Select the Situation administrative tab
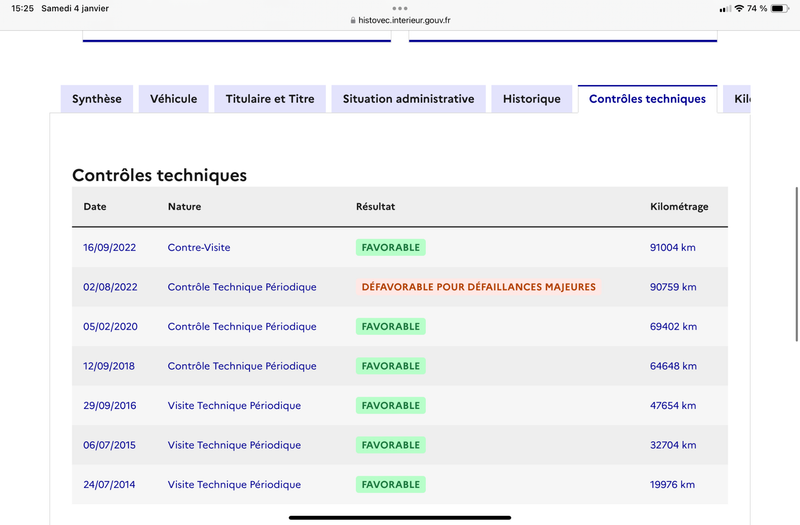 (409, 99)
